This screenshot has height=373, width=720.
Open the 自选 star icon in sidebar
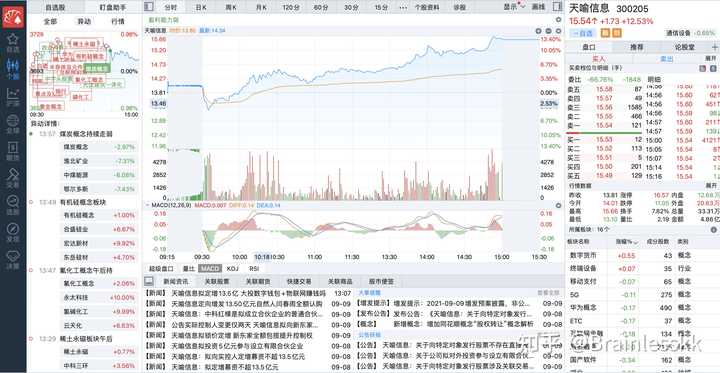(13, 40)
